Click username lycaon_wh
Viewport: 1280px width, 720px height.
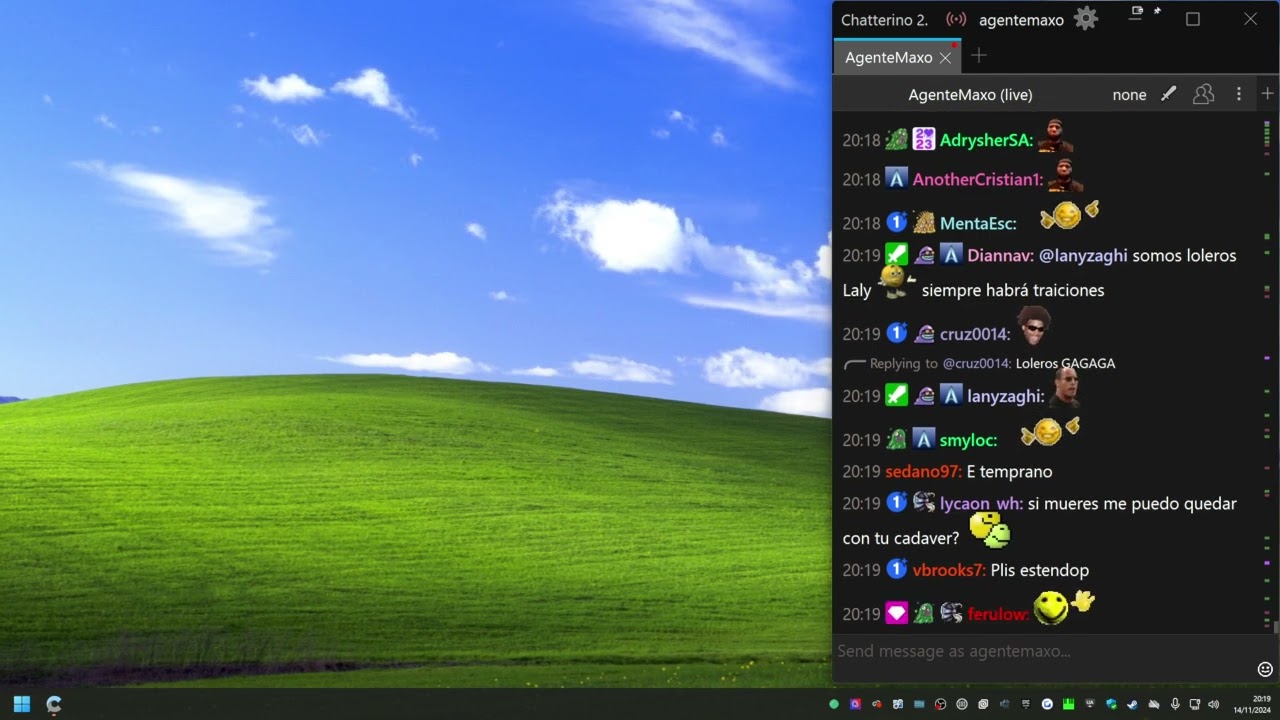click(982, 504)
